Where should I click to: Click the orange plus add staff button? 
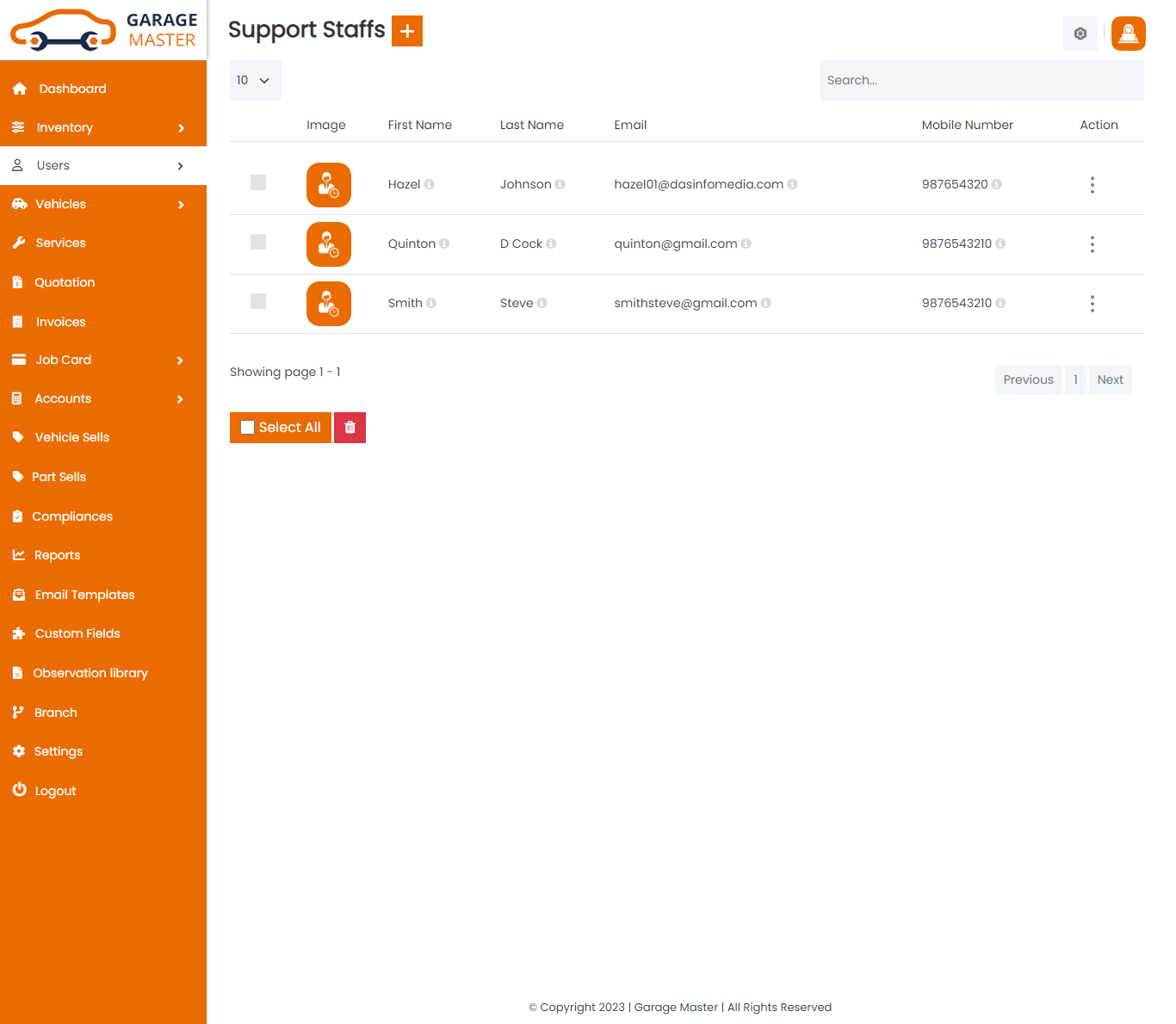point(407,31)
